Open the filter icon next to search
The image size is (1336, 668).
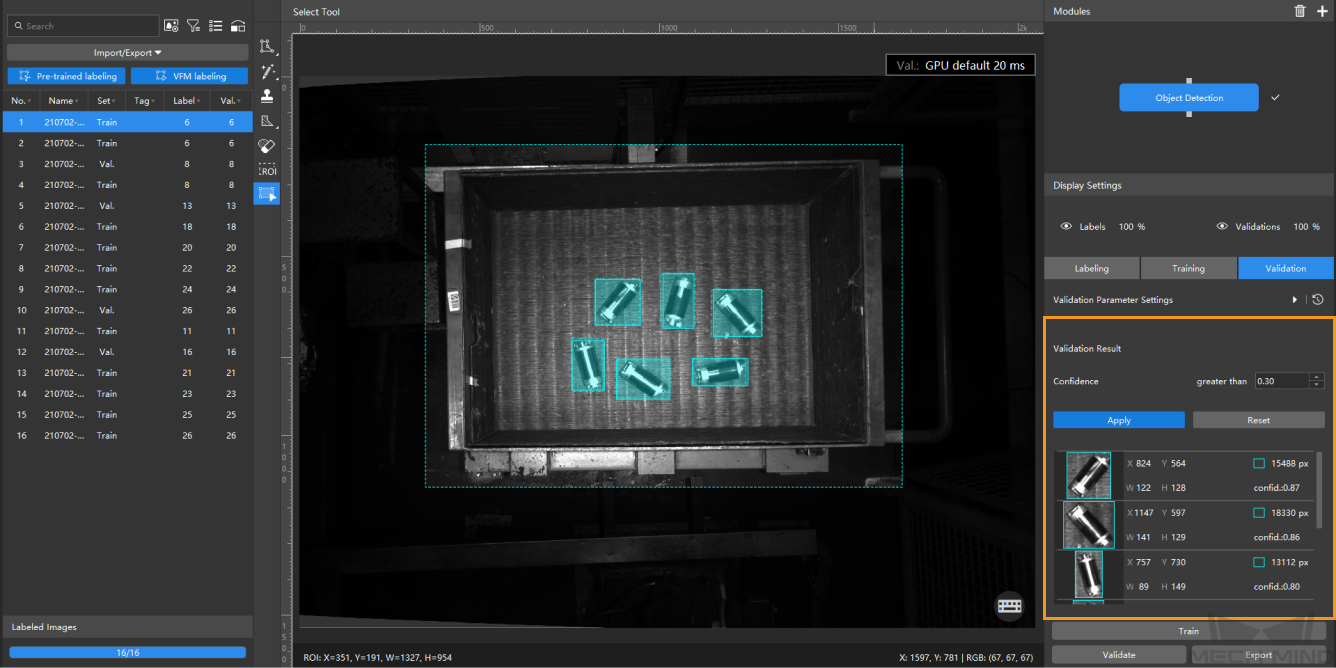[x=193, y=26]
